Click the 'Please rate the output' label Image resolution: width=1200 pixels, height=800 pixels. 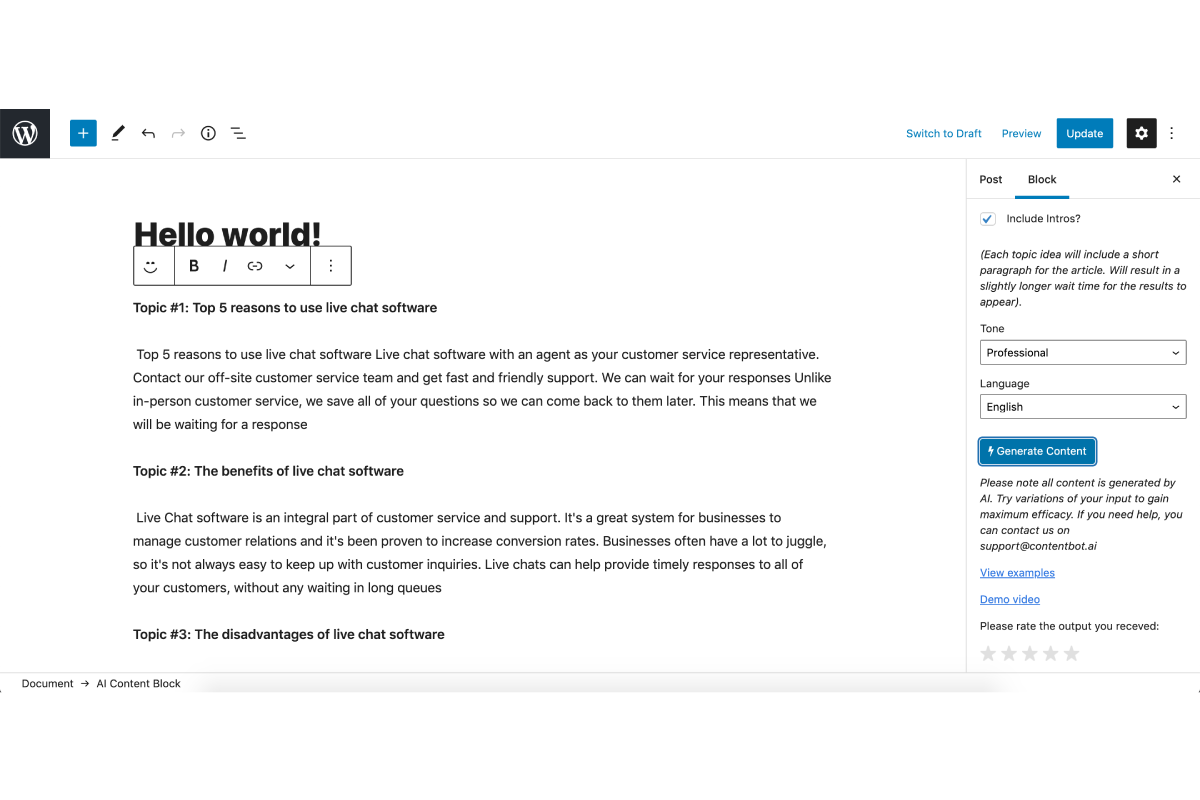[1069, 626]
